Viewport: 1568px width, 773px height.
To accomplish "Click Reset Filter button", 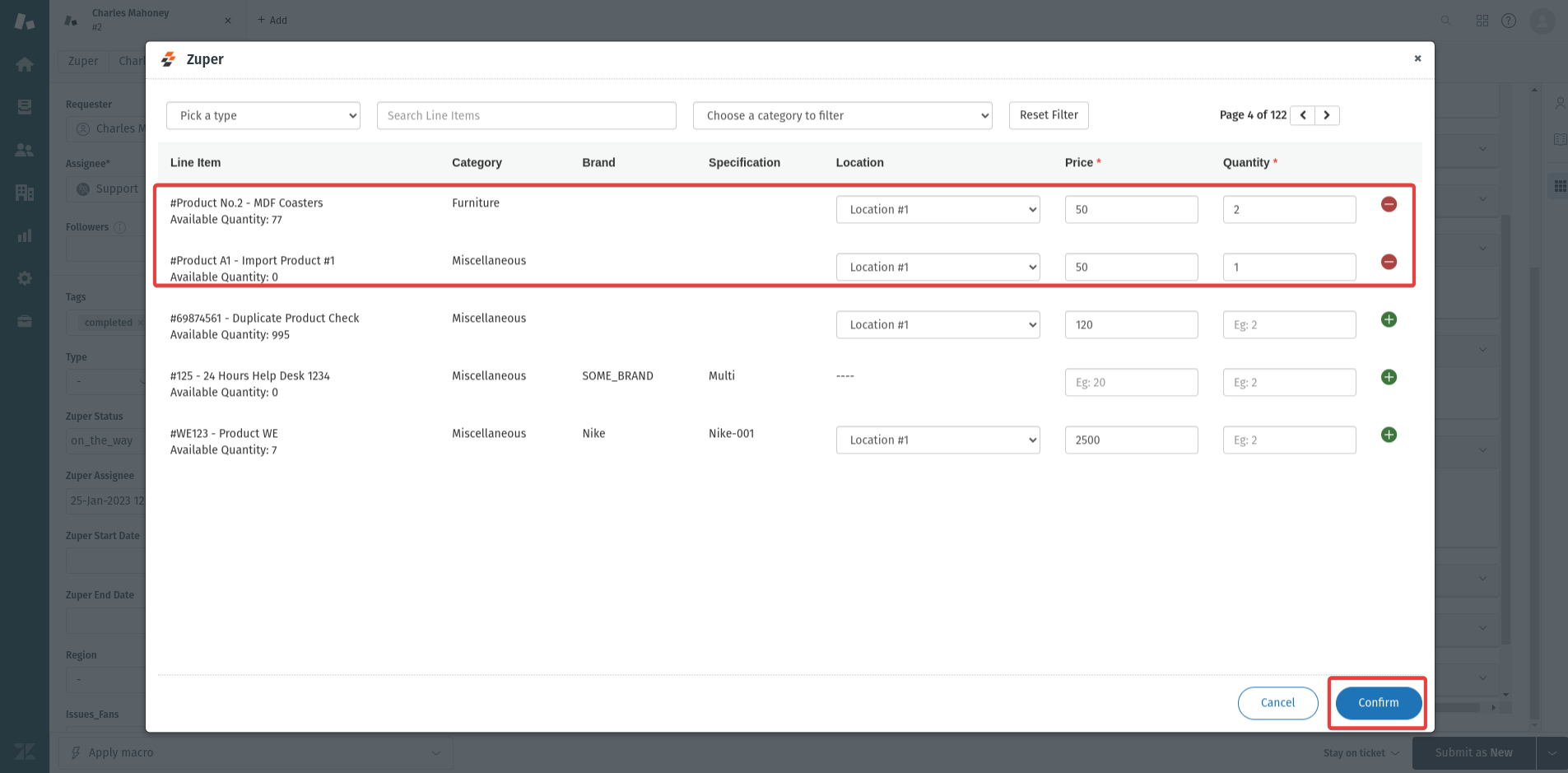I will tap(1049, 115).
